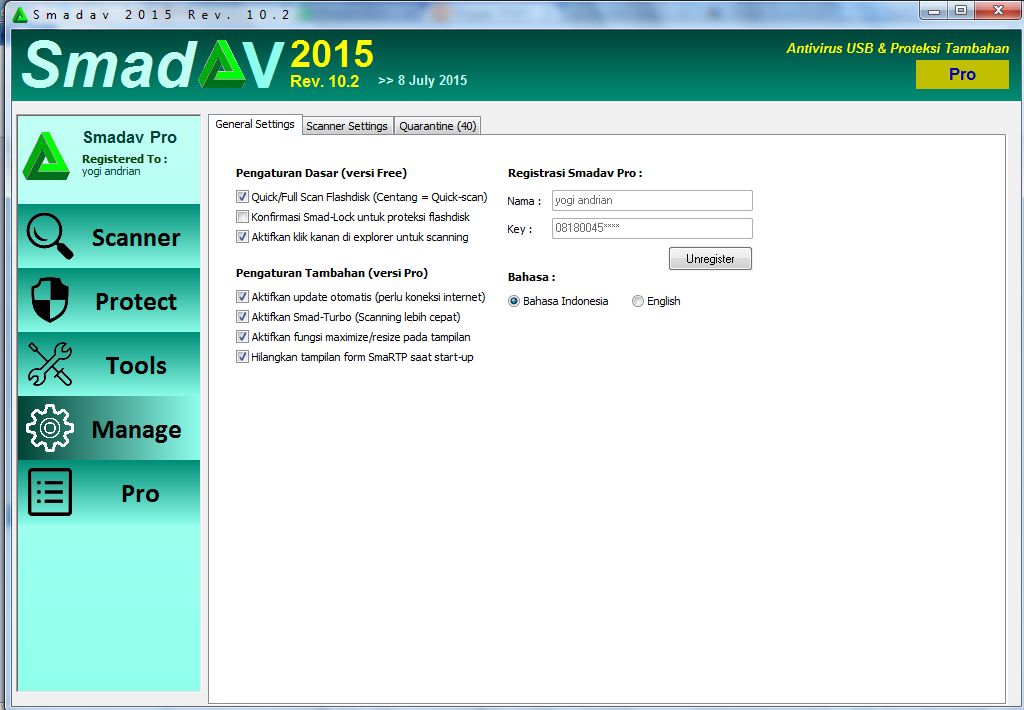1024x710 pixels.
Task: Click 'Pengaturan Dasar (versi Free)' heading
Action: coord(321,173)
